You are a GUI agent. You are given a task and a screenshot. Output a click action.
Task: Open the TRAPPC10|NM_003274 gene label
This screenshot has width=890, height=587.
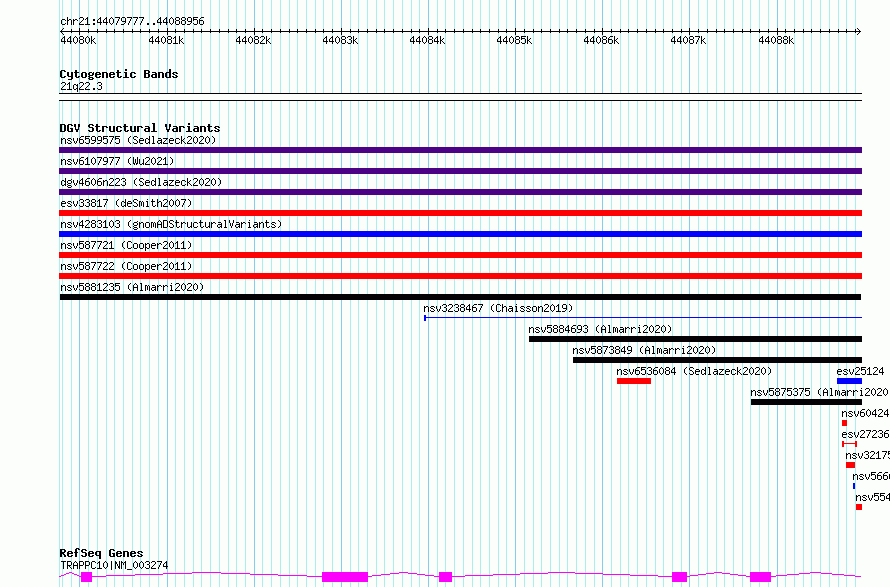point(114,565)
